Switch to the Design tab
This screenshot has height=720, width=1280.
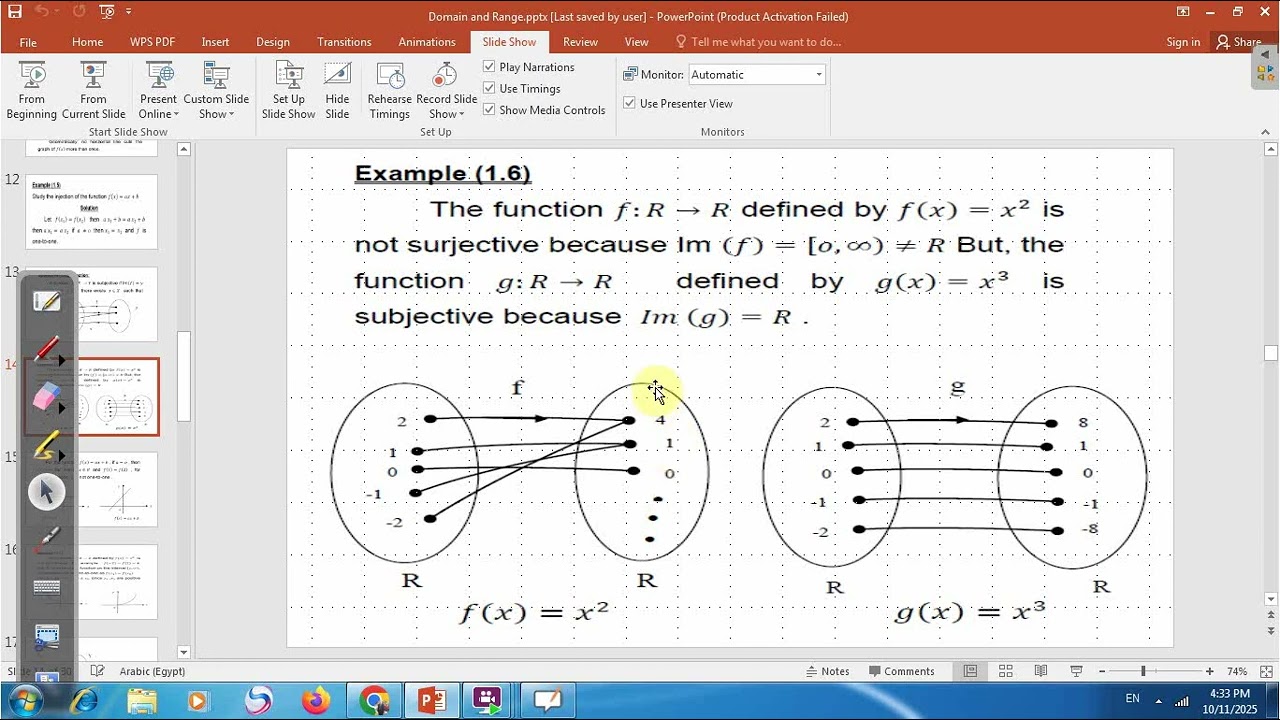(x=273, y=42)
